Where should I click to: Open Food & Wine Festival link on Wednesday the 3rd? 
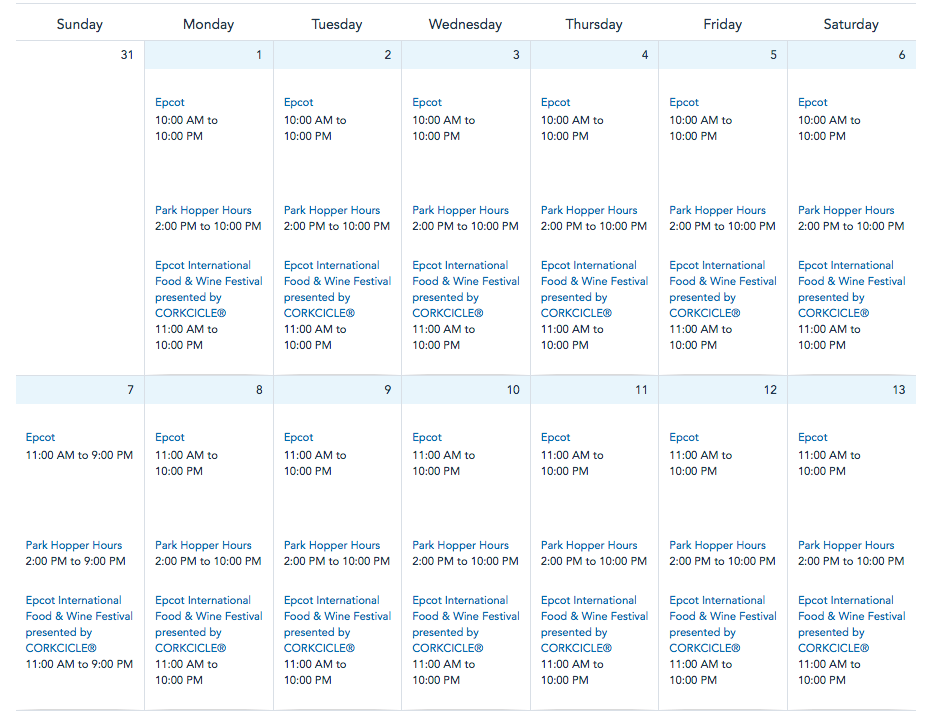[465, 281]
